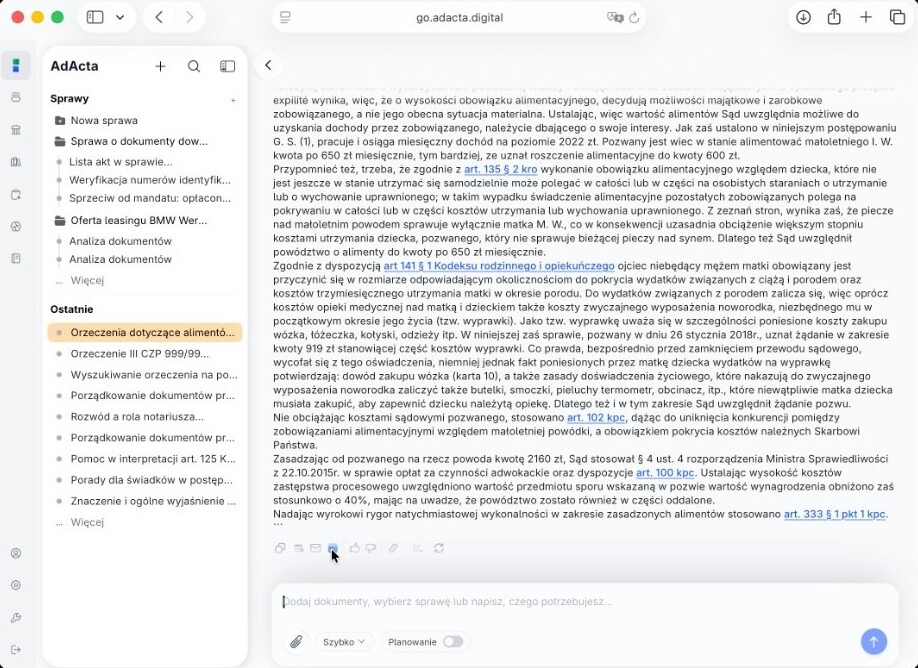Open the notebook icon in left rail
This screenshot has width=918, height=668.
[x=16, y=258]
